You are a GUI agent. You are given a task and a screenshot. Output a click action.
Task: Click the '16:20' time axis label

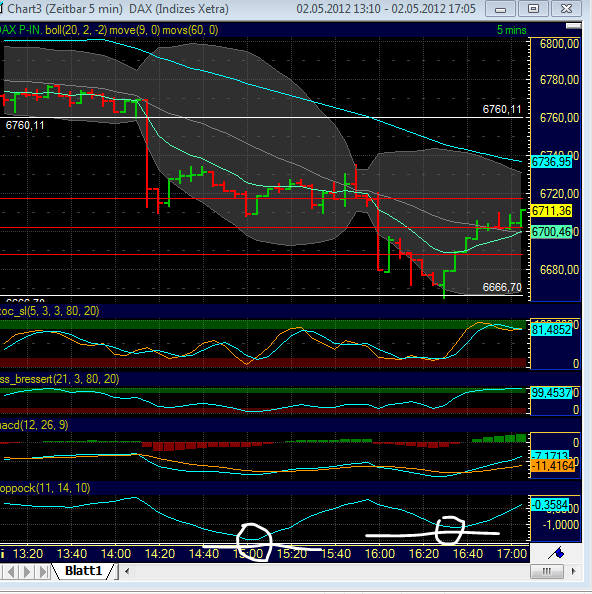pyautogui.click(x=424, y=554)
